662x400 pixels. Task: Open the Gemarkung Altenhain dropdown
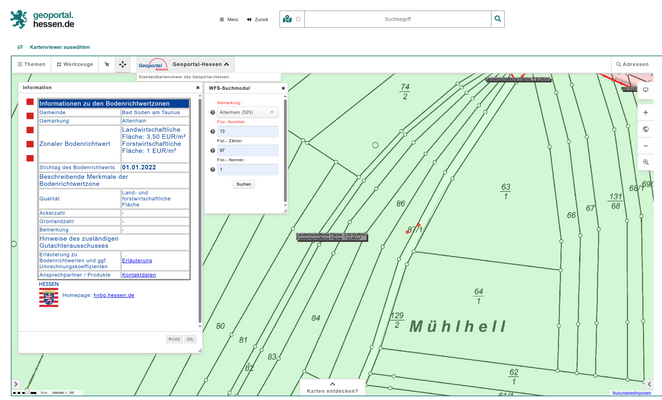(x=247, y=112)
